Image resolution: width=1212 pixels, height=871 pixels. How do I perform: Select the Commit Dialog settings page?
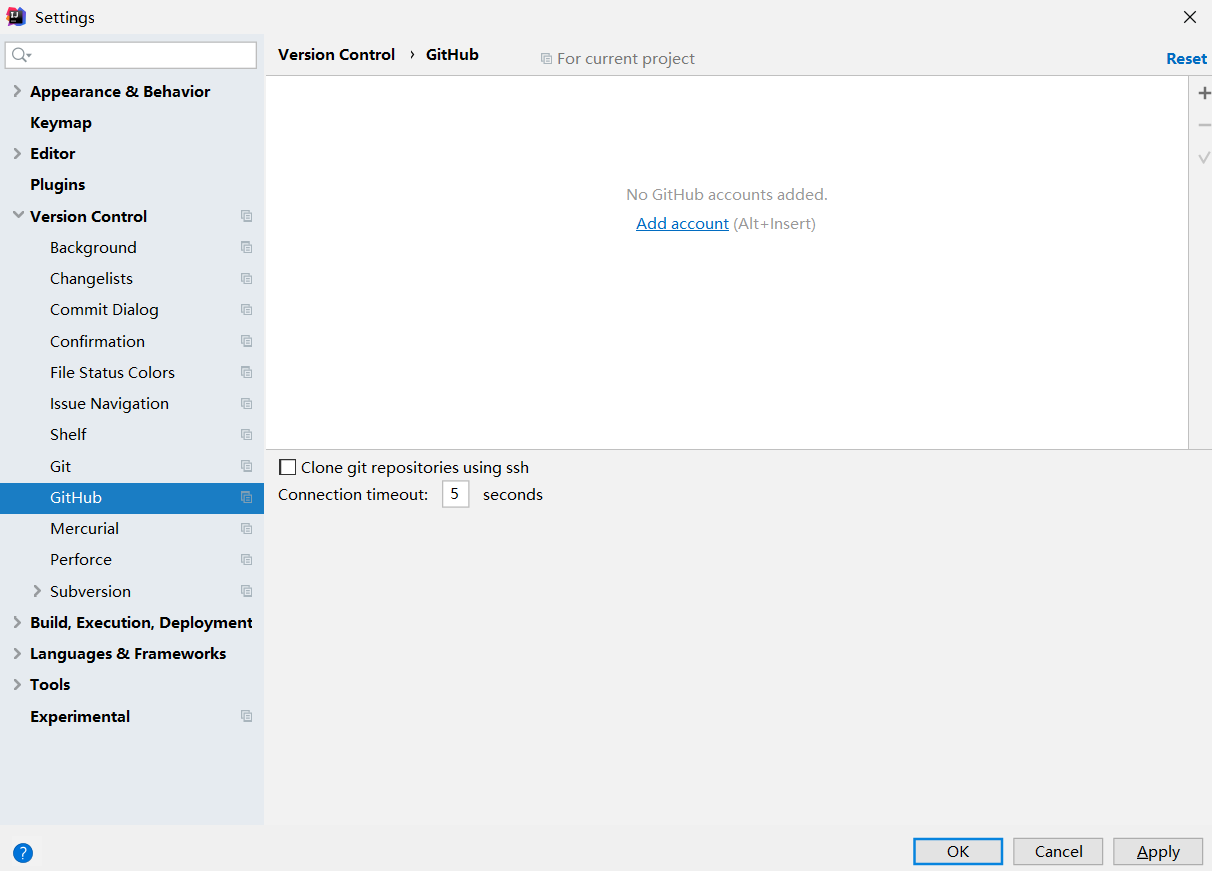[x=104, y=310]
